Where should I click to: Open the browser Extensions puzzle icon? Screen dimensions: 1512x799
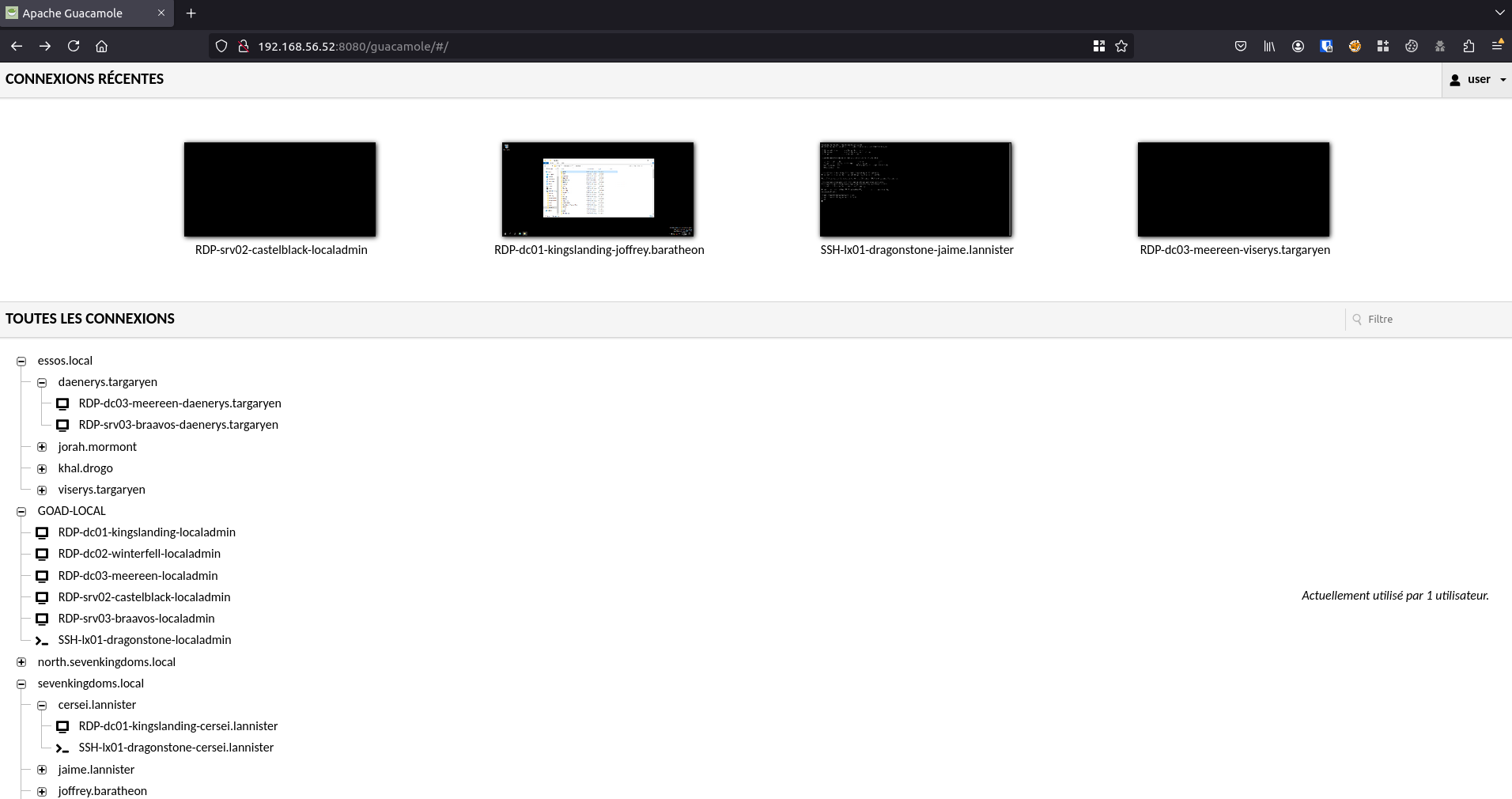1469,46
